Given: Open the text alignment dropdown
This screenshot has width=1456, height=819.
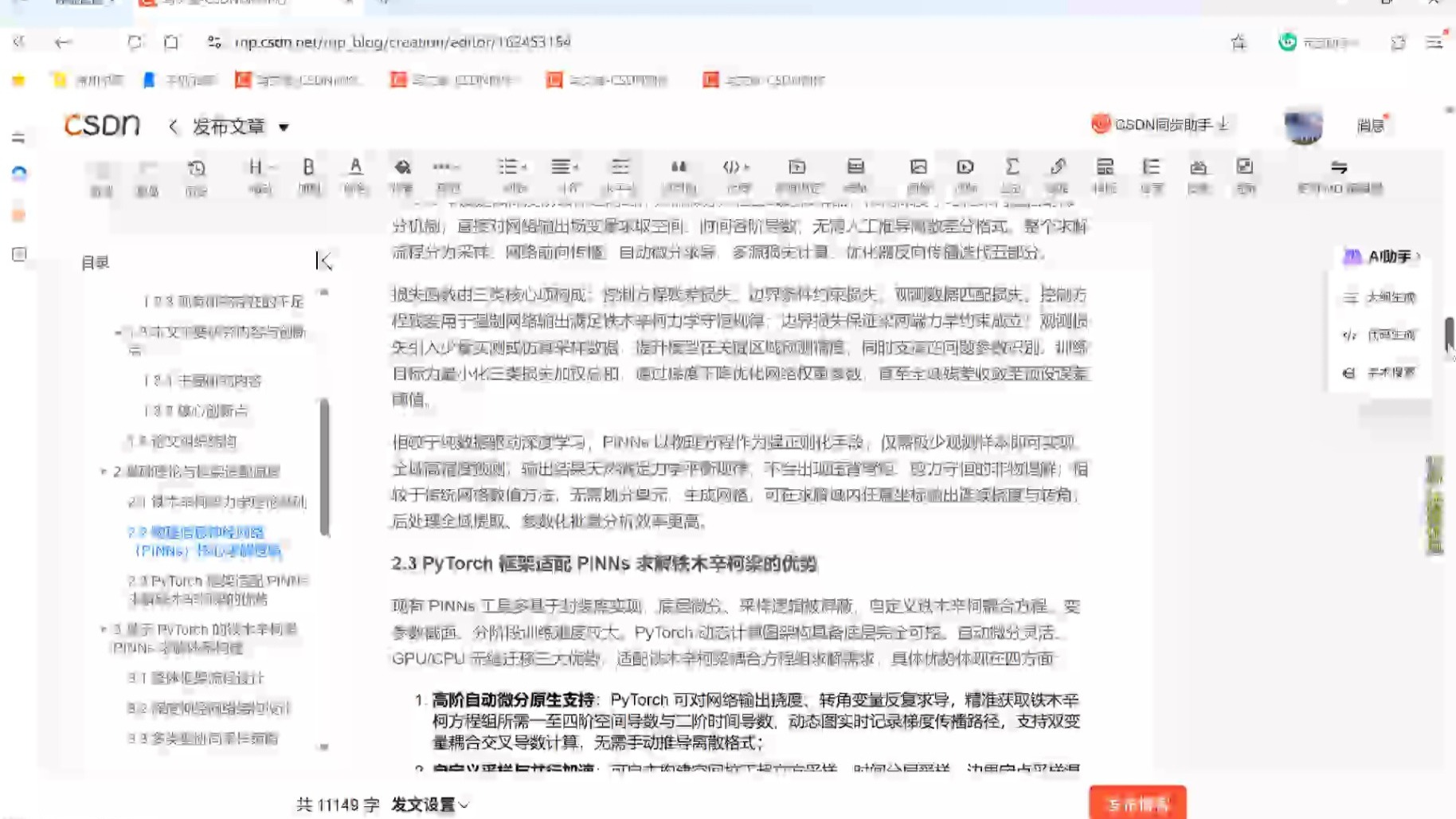Looking at the screenshot, I should (x=566, y=176).
